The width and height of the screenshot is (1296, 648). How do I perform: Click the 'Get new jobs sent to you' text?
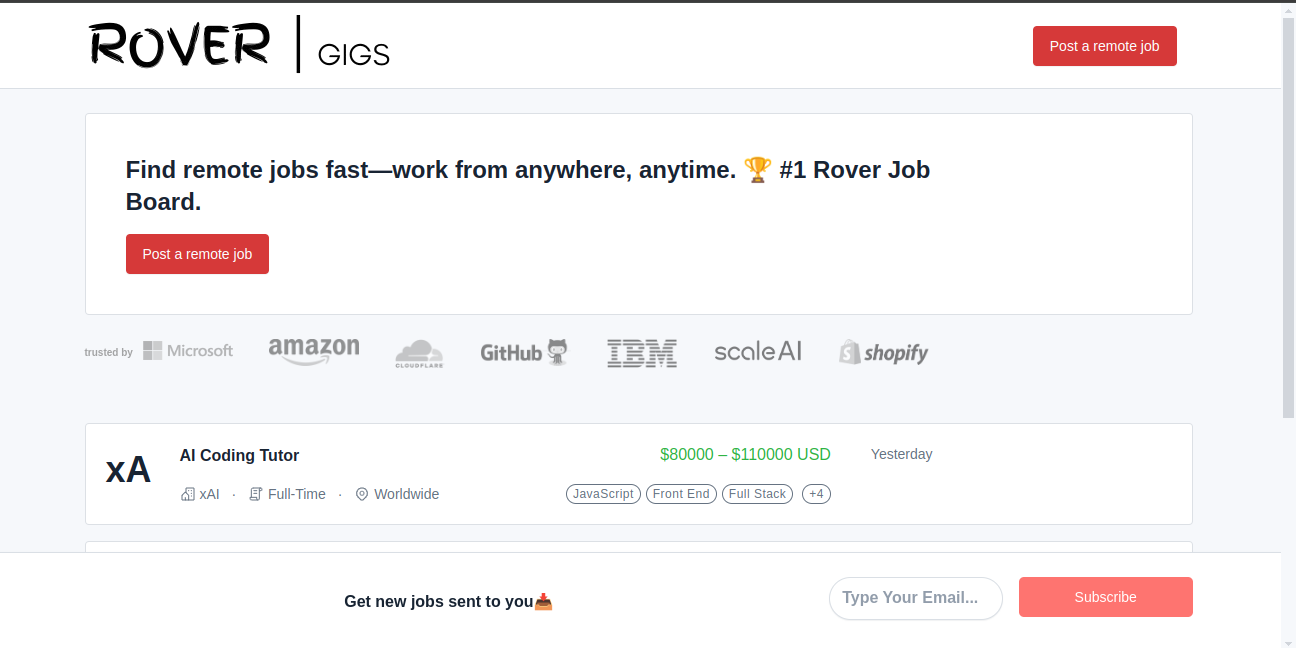(x=438, y=601)
